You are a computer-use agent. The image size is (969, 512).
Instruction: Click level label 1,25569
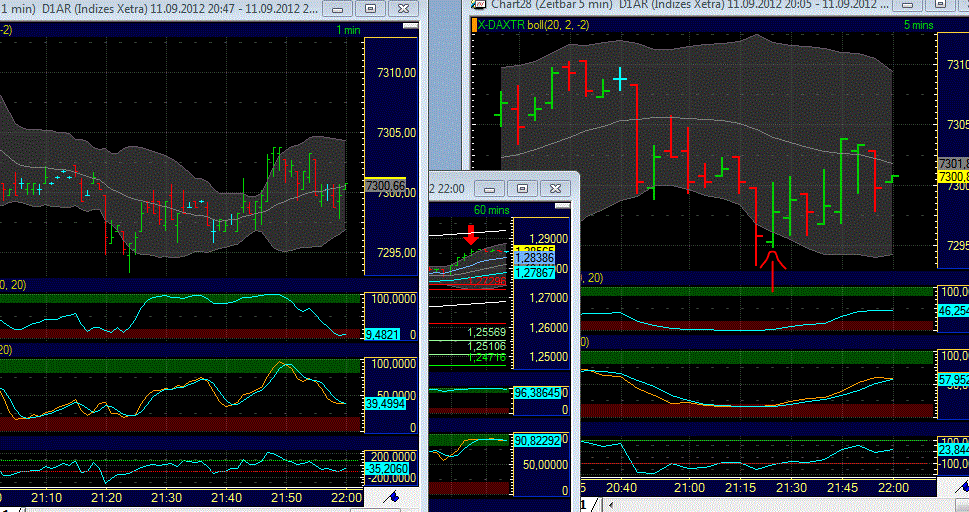tap(486, 333)
